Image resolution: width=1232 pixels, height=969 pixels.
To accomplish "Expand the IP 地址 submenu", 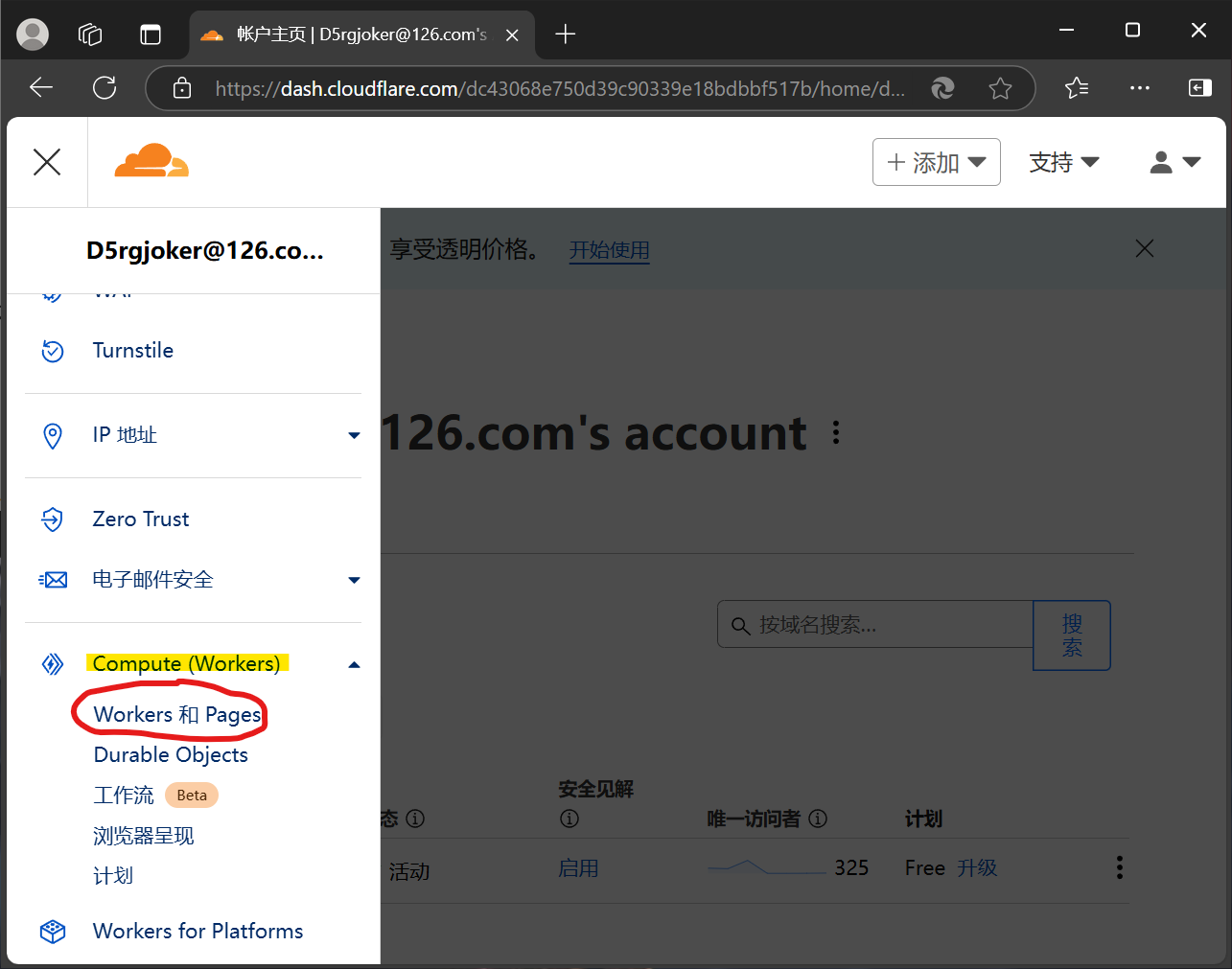I will click(x=354, y=435).
